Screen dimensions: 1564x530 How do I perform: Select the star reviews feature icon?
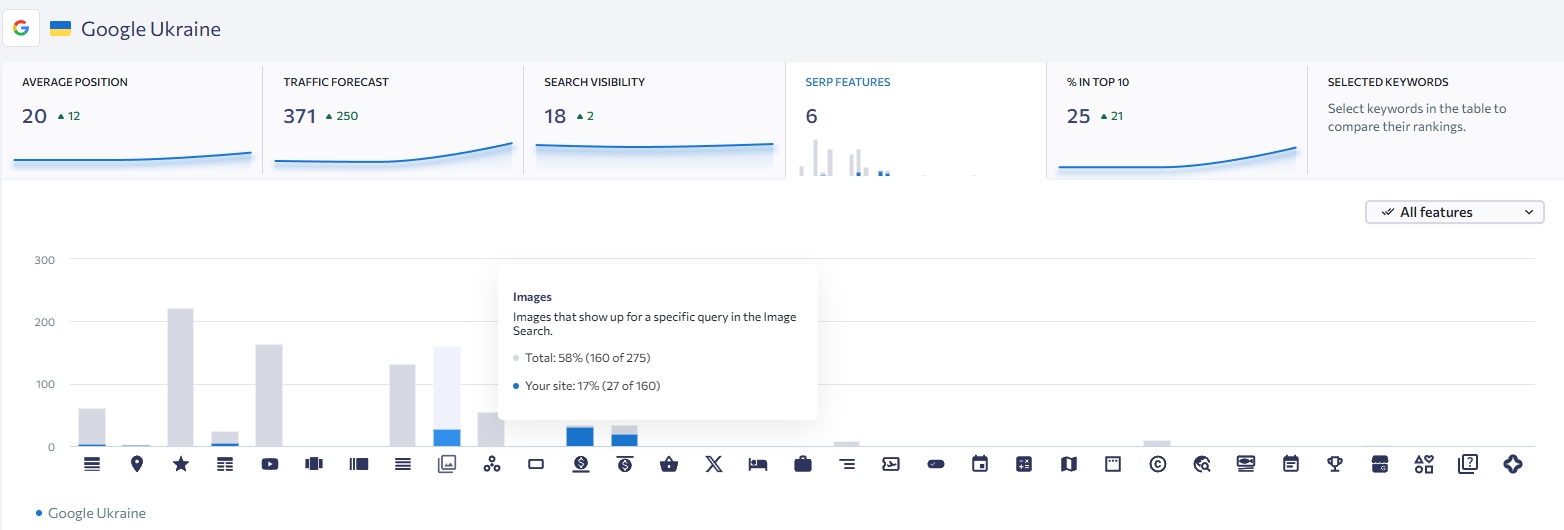181,464
